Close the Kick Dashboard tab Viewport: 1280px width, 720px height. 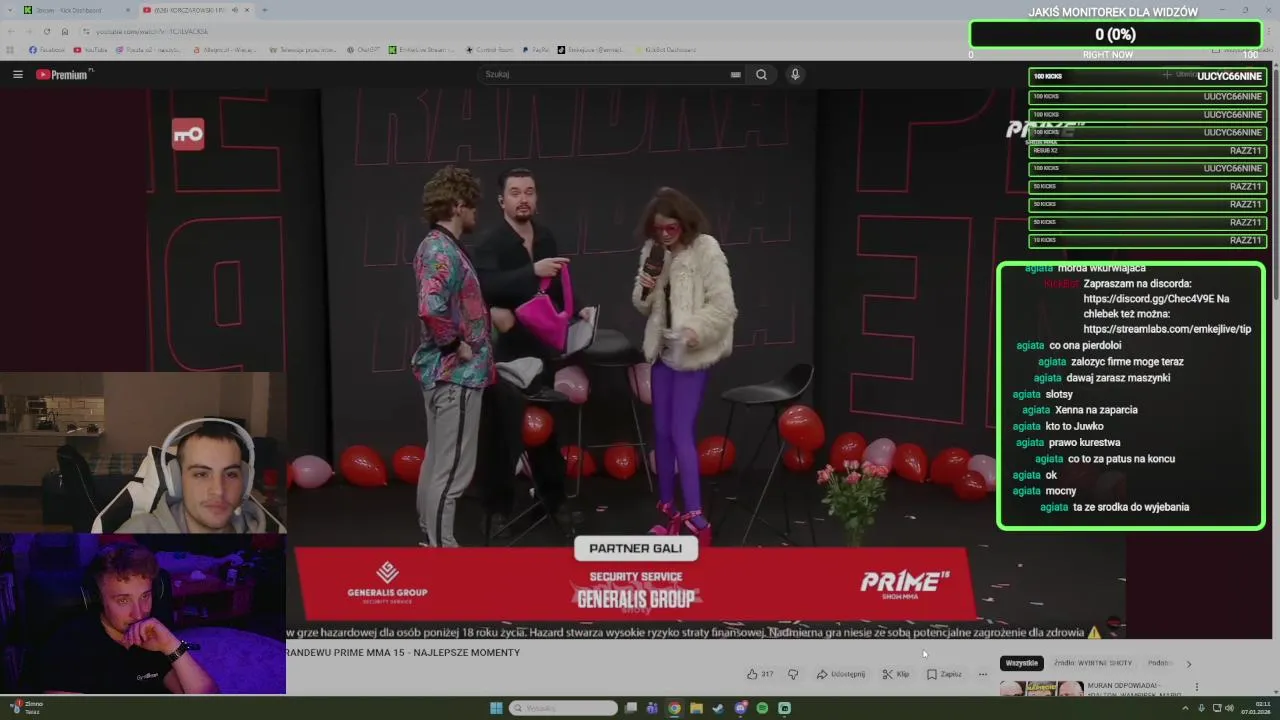click(x=128, y=10)
